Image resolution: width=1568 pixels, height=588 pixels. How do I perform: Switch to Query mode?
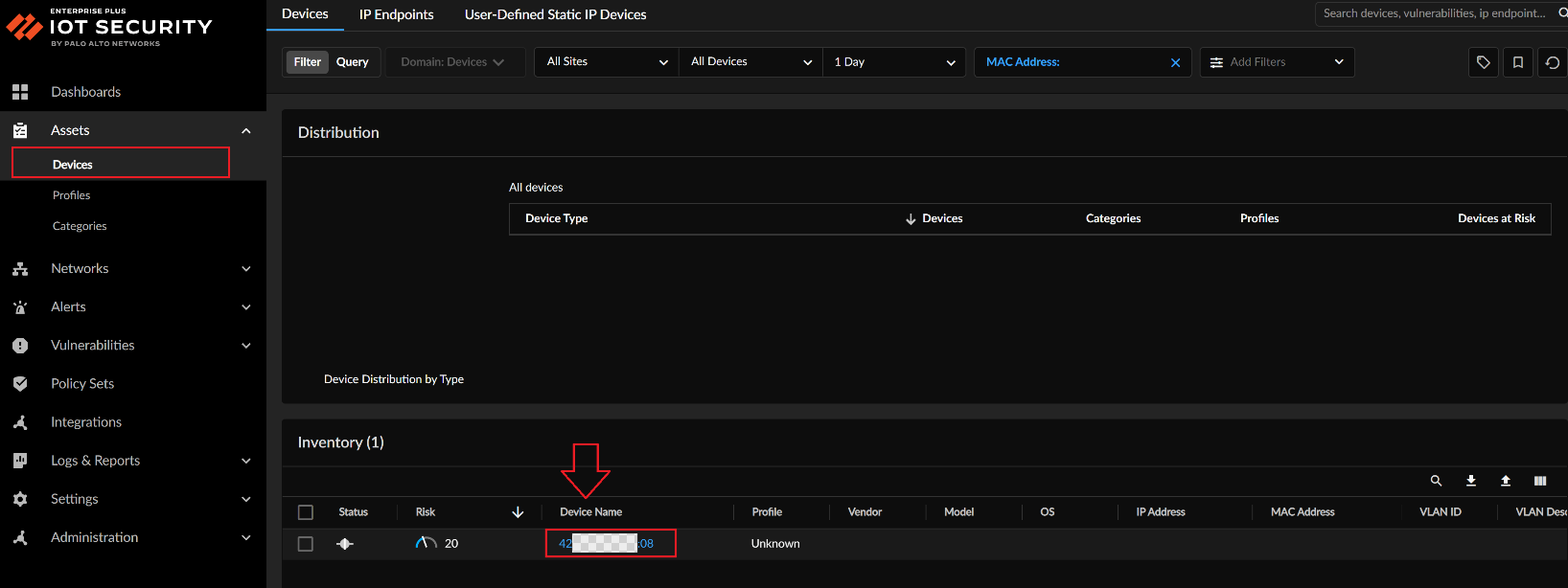coord(352,62)
